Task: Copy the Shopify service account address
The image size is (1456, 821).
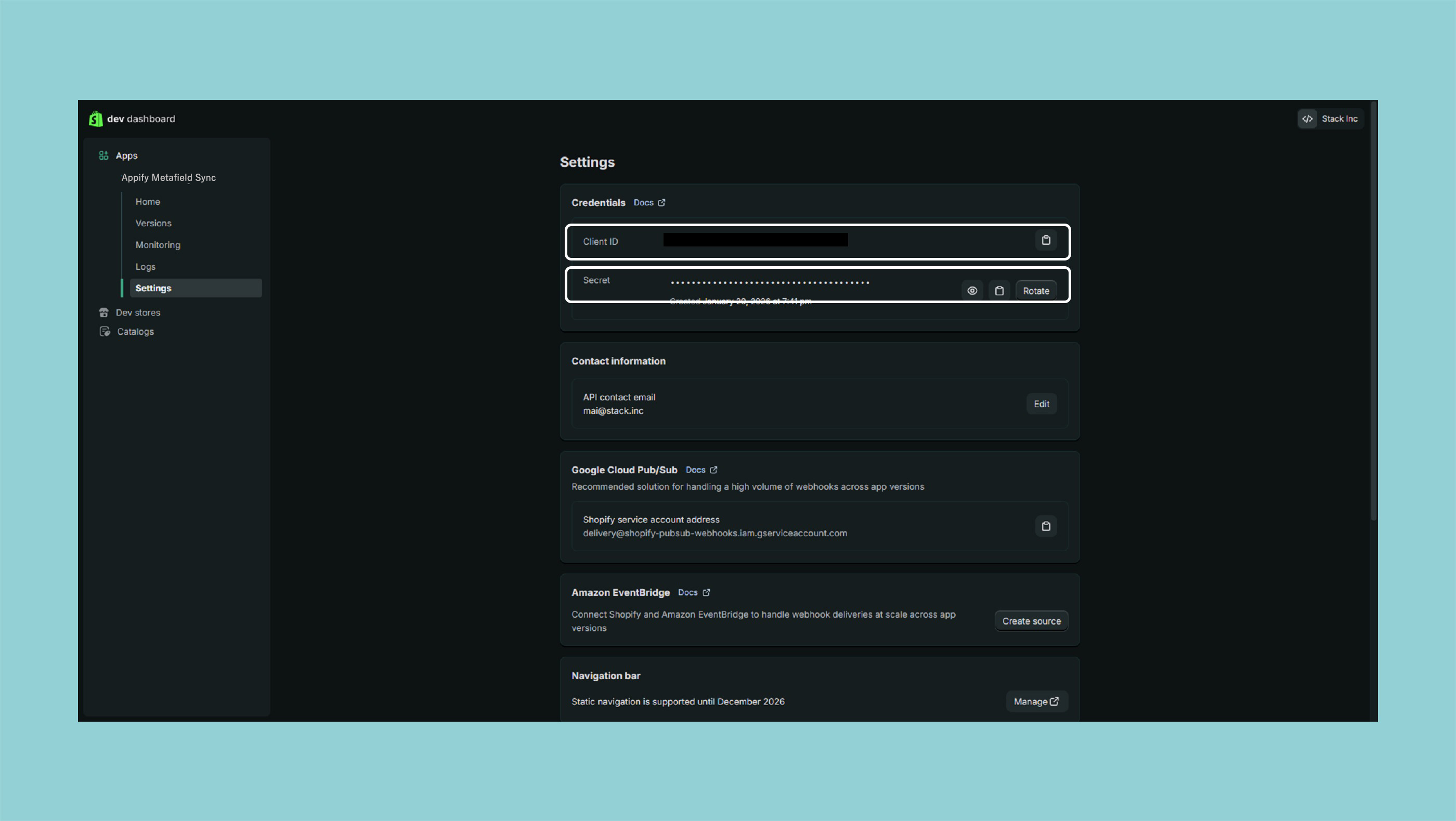Action: click(x=1046, y=526)
